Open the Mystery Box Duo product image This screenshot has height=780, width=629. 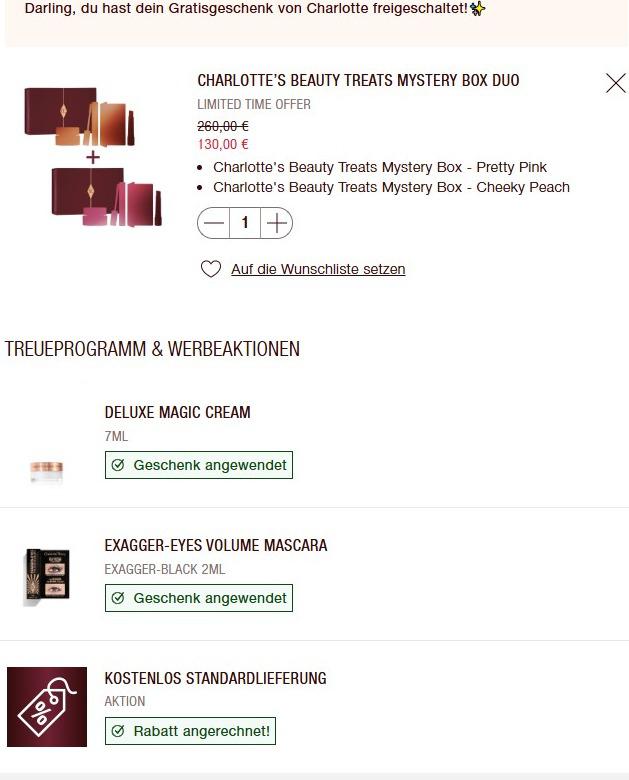point(93,157)
